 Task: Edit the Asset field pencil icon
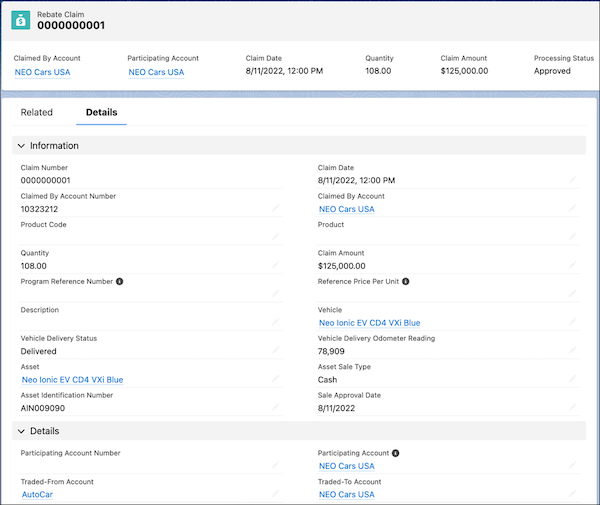click(x=276, y=379)
